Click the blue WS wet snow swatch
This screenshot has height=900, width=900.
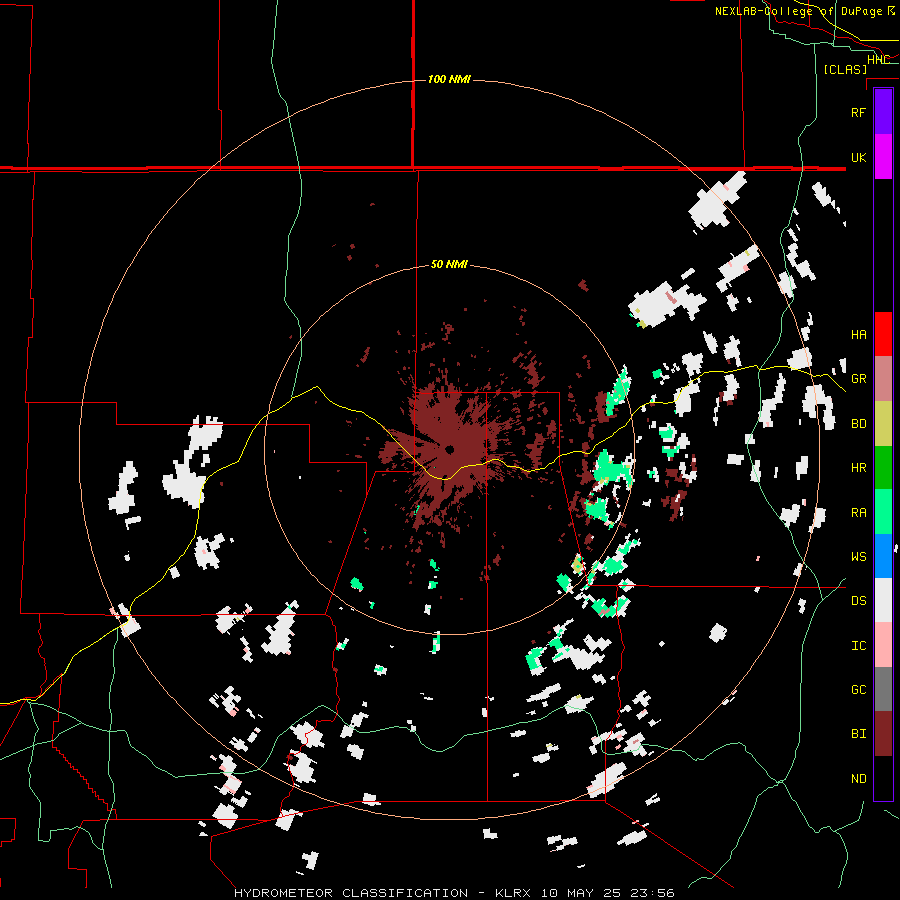(x=883, y=556)
